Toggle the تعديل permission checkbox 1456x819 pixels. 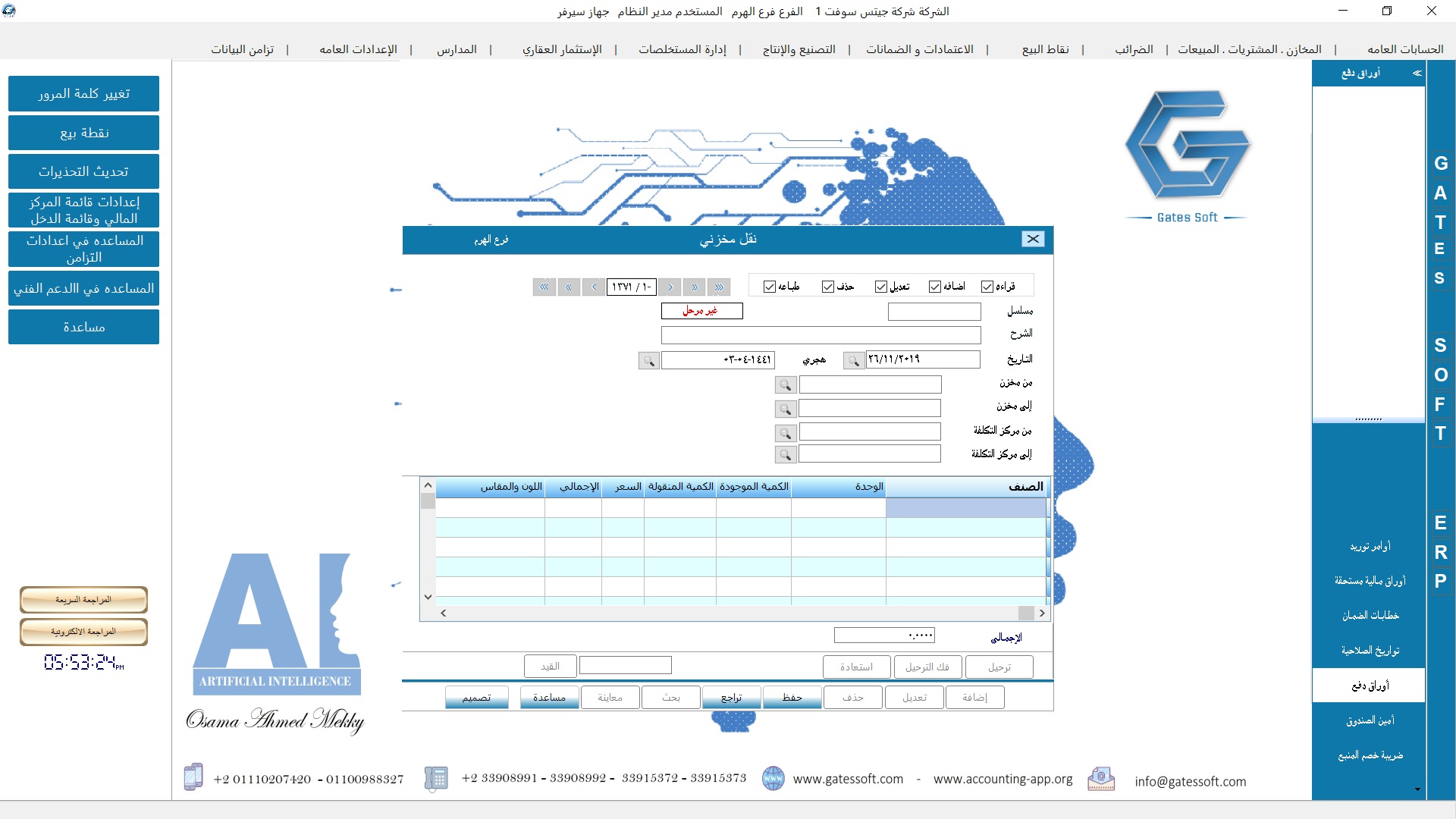(x=881, y=287)
